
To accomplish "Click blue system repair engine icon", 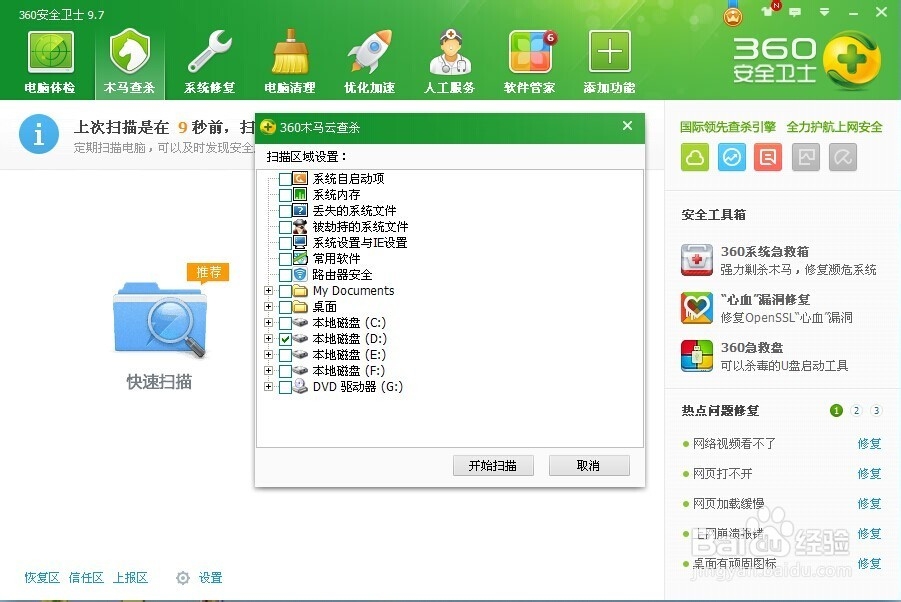I will tap(731, 157).
